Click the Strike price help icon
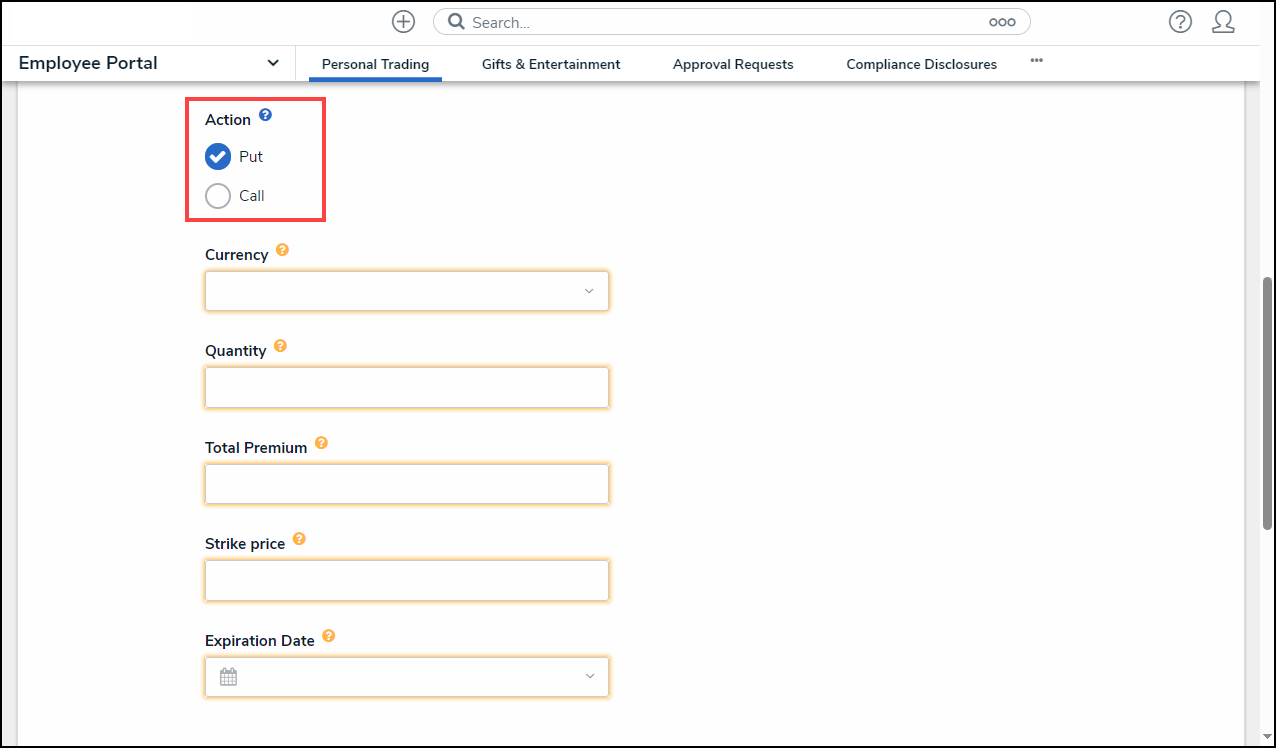The width and height of the screenshot is (1276, 748). [299, 539]
